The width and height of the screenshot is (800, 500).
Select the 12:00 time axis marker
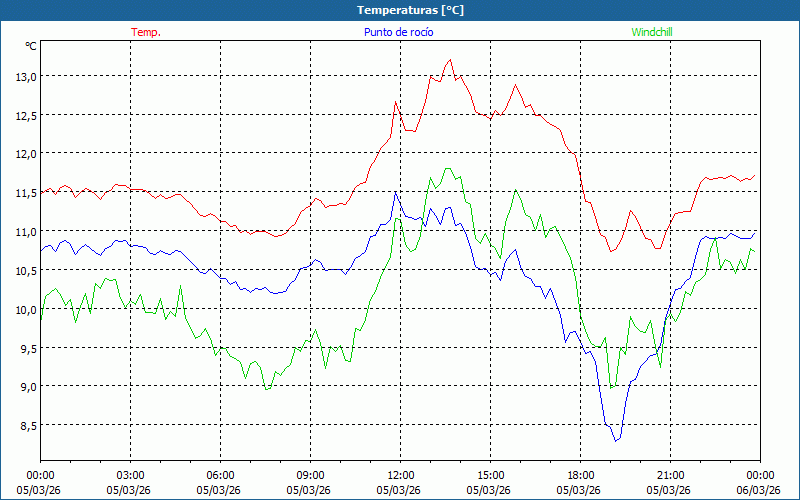400,475
